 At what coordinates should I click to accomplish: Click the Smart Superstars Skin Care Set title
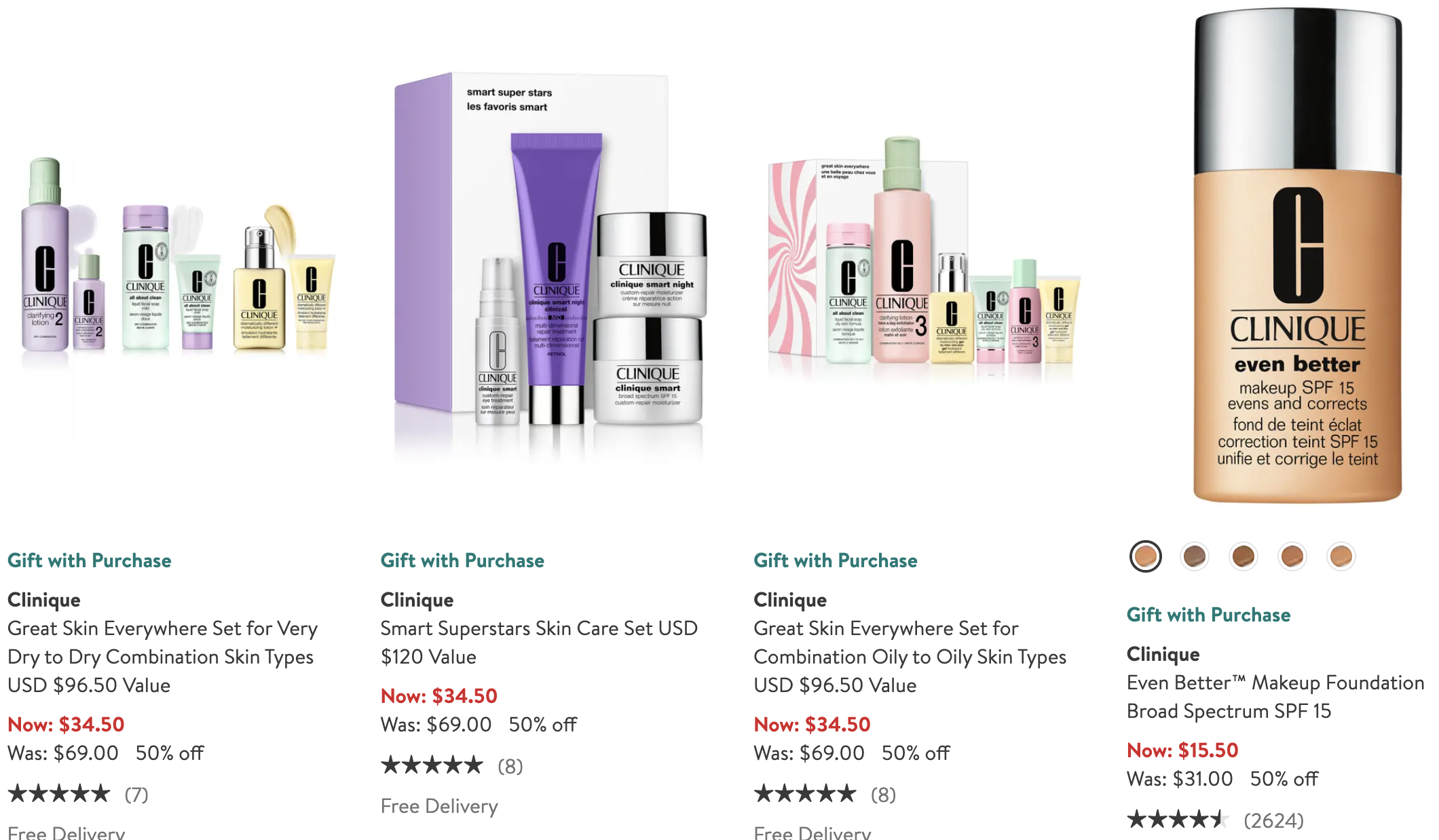point(539,642)
